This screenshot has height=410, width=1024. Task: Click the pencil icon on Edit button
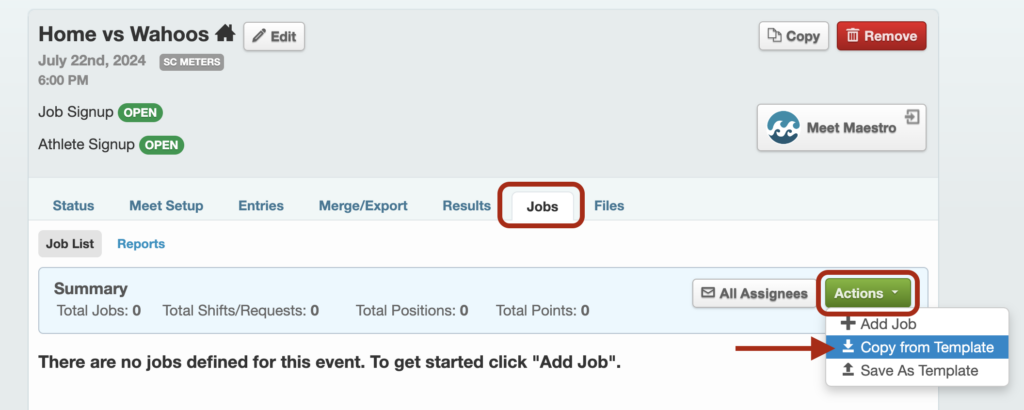259,36
